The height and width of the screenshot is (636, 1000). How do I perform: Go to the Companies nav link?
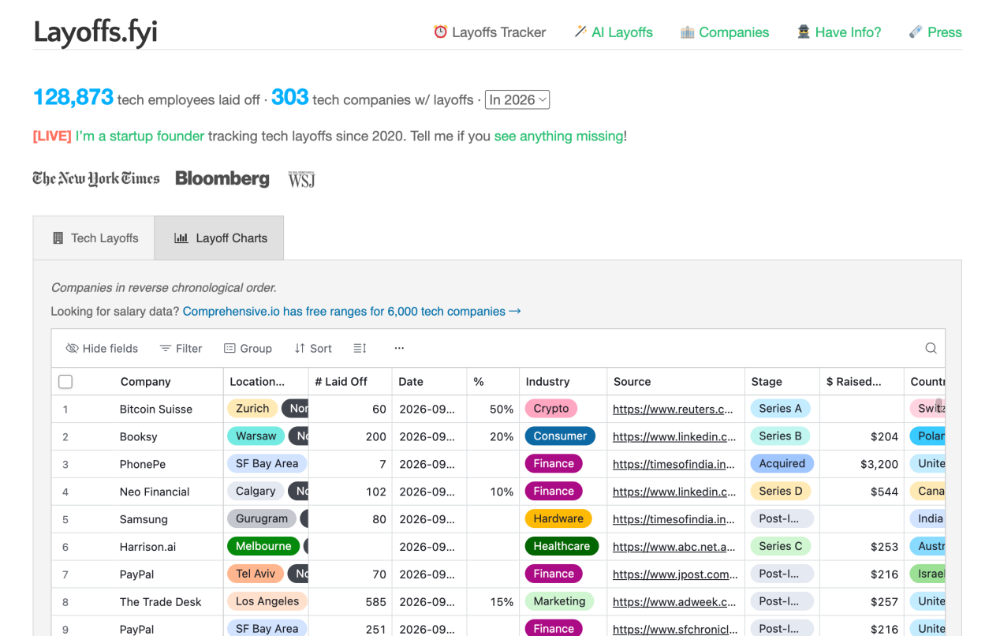coord(724,32)
